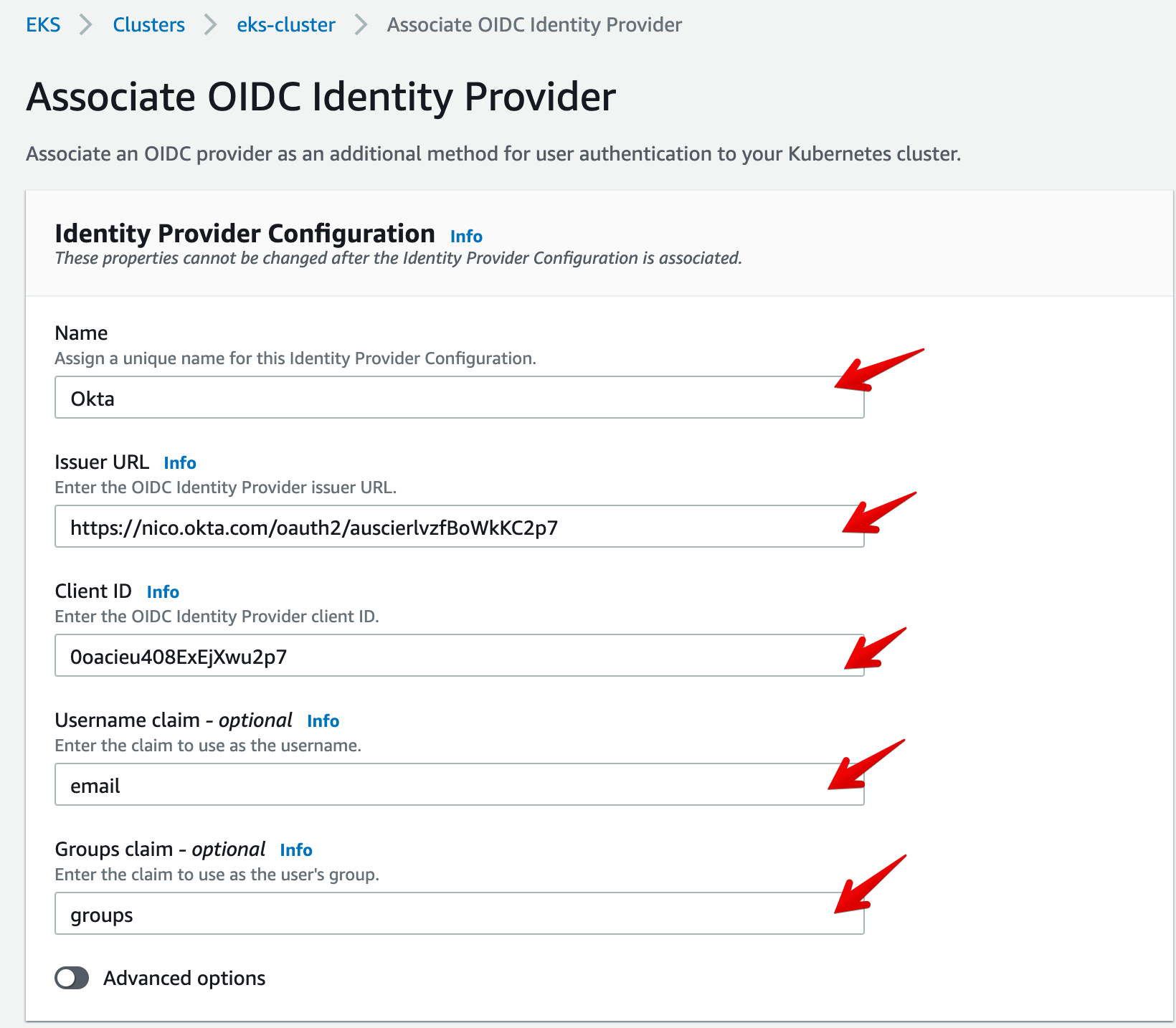
Task: Click the Name input field
Action: [459, 398]
